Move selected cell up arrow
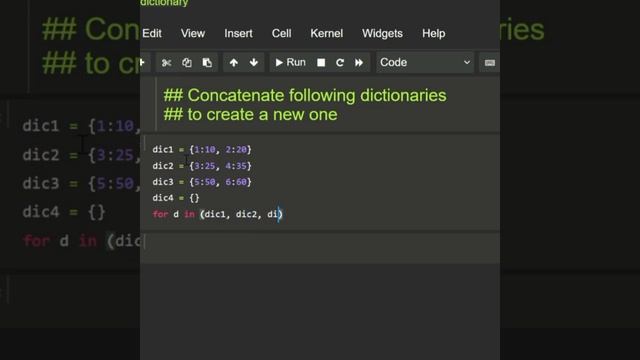Screen dimensions: 640x360 (x=233, y=62)
